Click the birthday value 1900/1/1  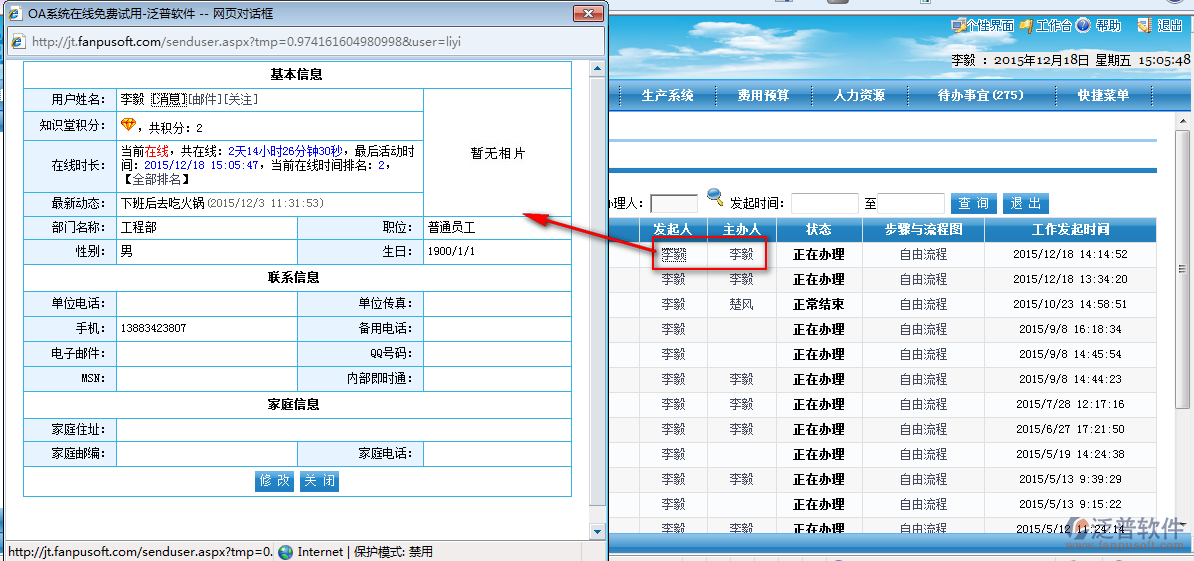[x=452, y=251]
